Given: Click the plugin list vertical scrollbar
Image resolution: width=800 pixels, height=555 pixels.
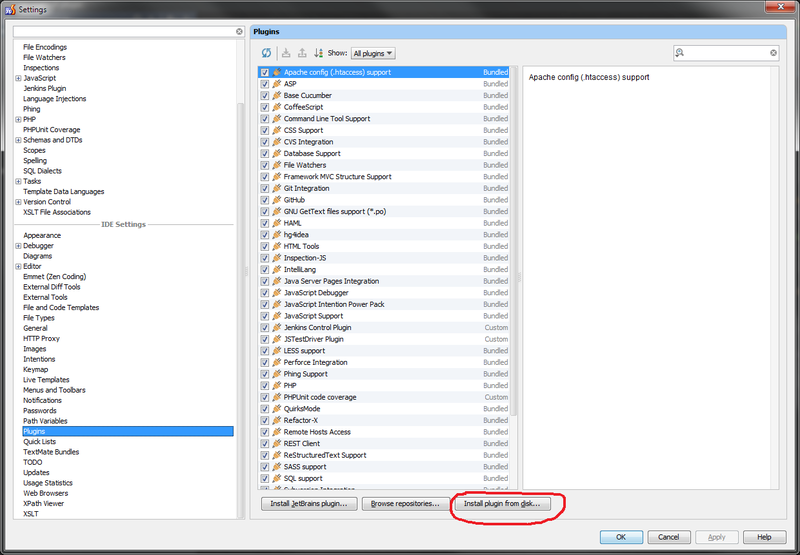Looking at the screenshot, I should click(513, 240).
